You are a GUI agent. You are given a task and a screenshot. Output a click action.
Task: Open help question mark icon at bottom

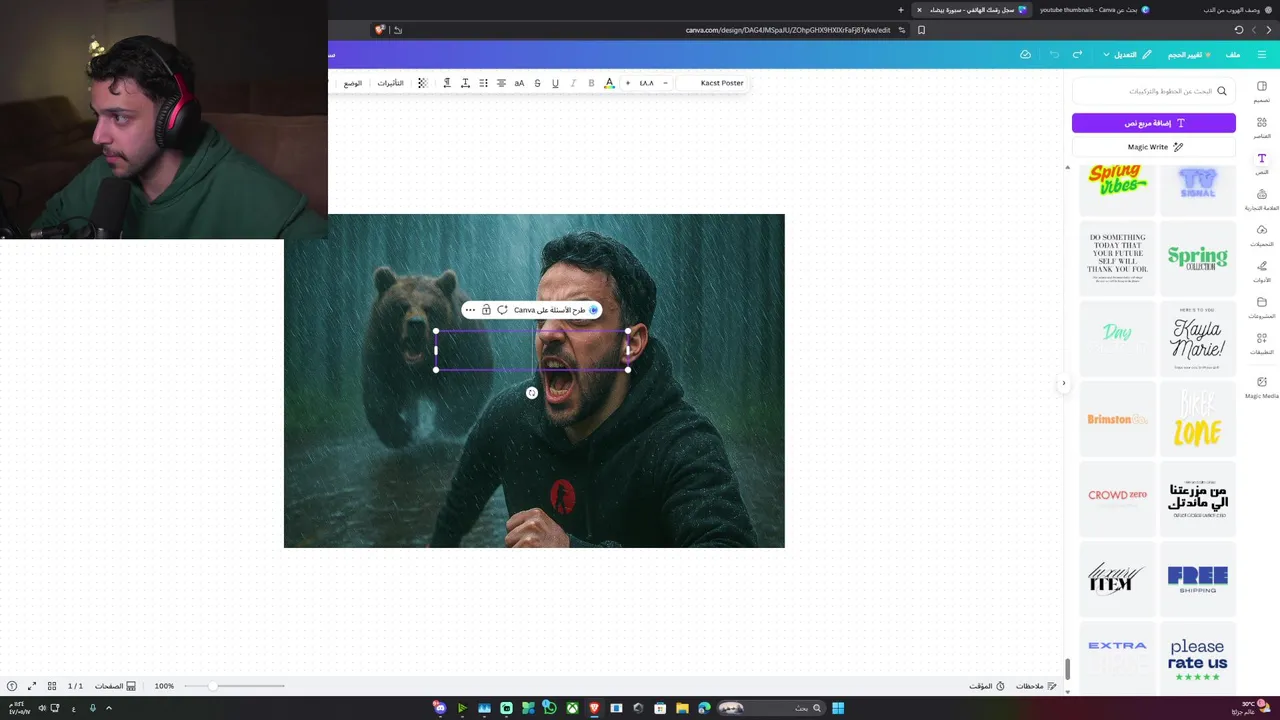(x=12, y=686)
